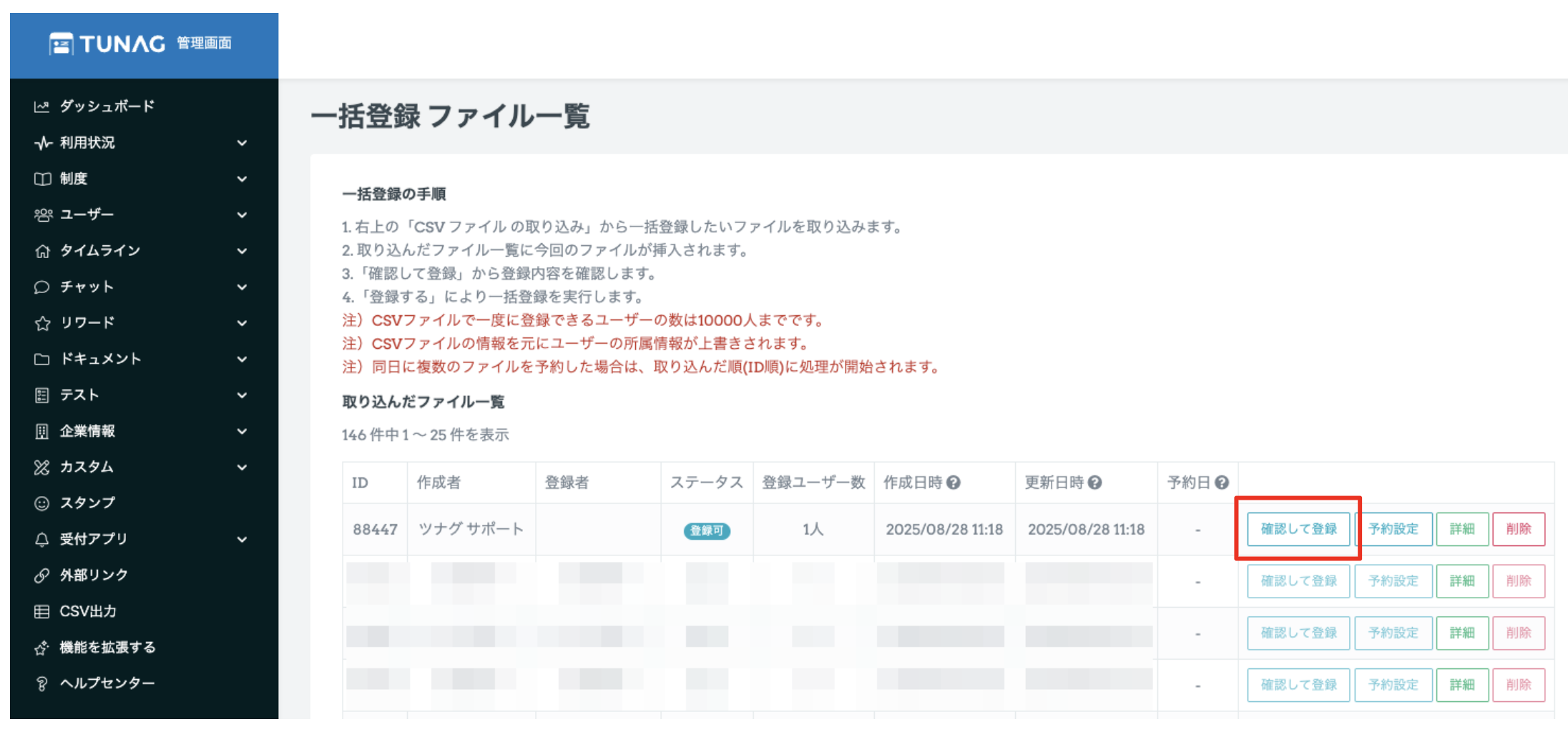Screen dimensions: 1568x732
Task: Click the ドキュメント folder icon
Action: 41,359
